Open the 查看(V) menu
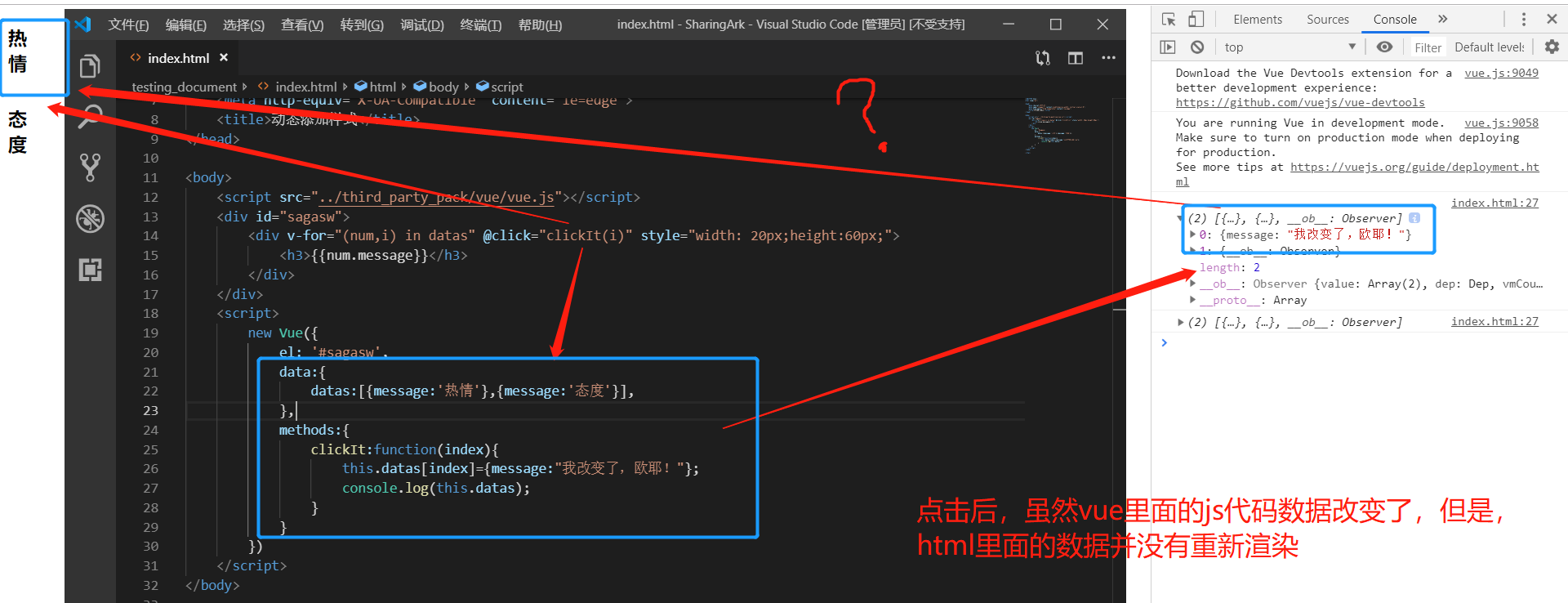The width and height of the screenshot is (1568, 603). coord(302,25)
